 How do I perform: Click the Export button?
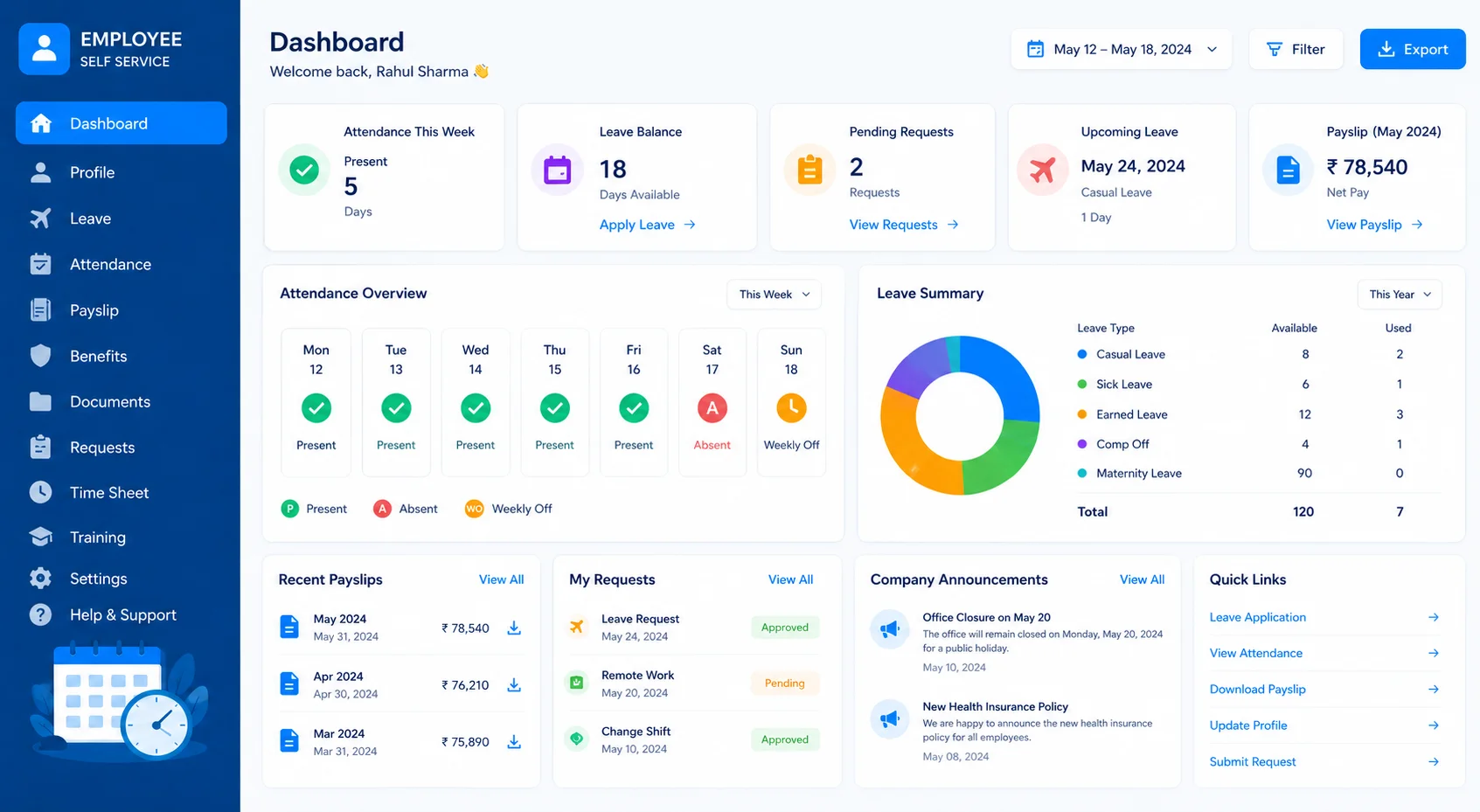(x=1413, y=49)
